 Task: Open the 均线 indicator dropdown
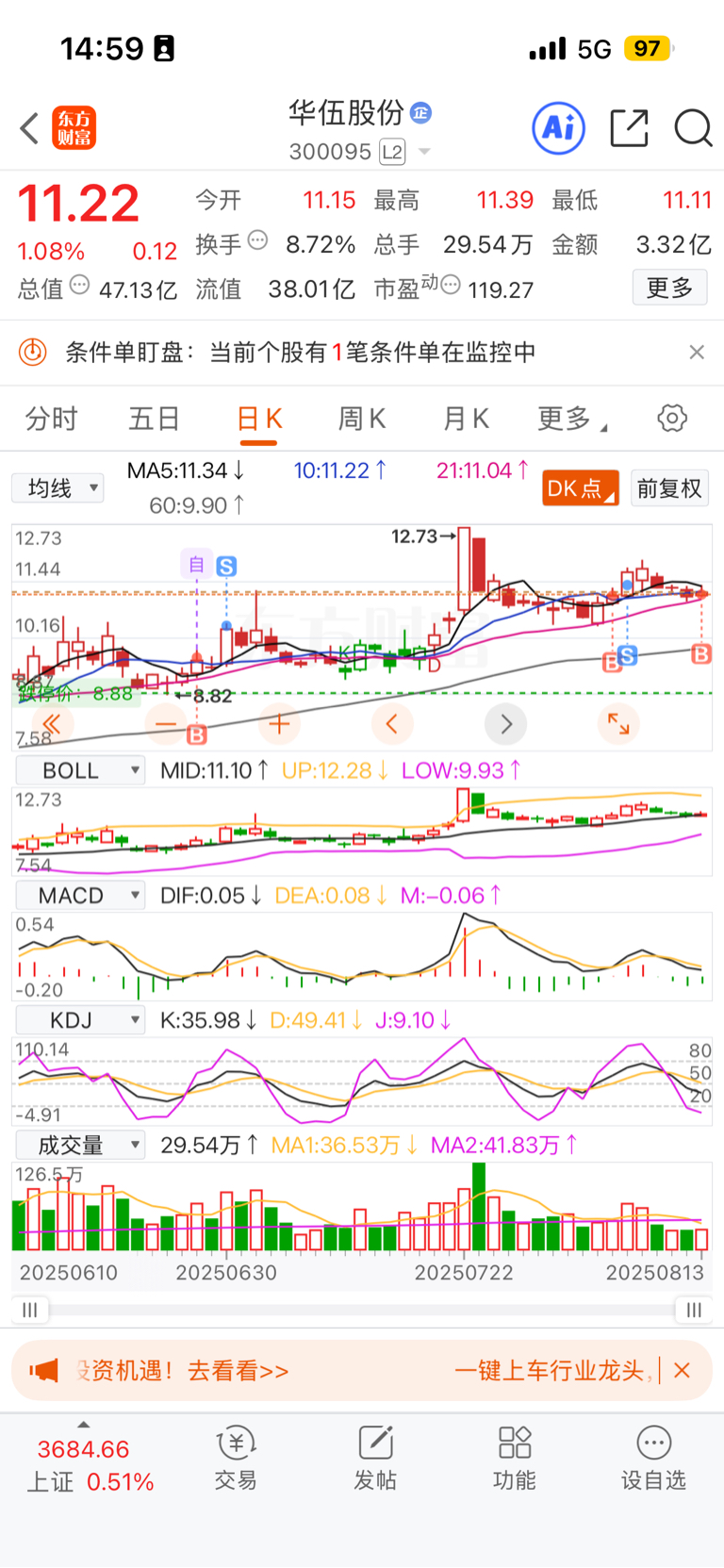click(57, 488)
